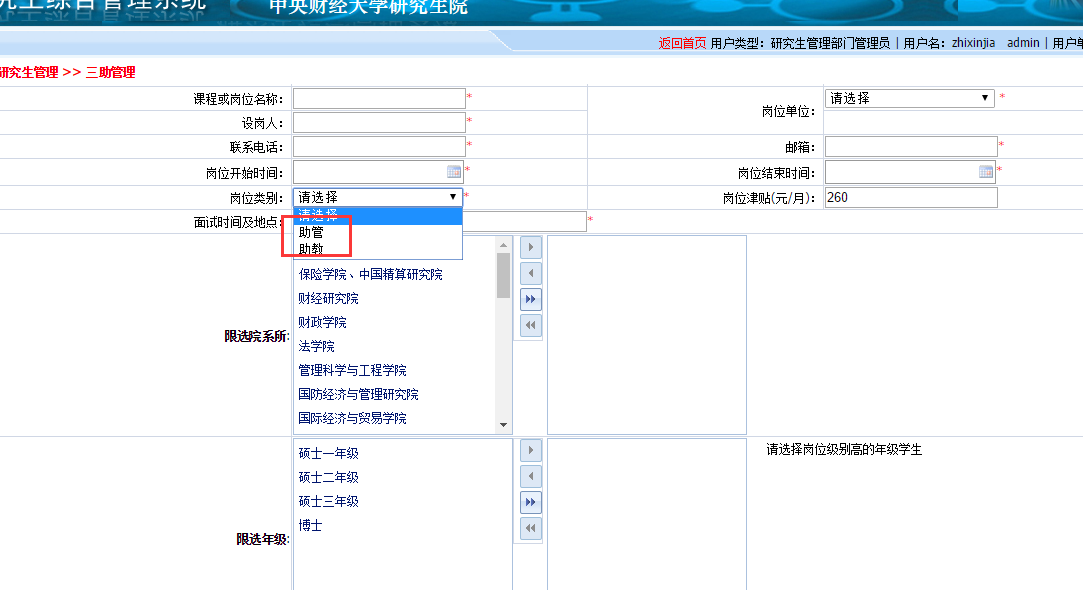
Task: Click the 课程或岗位名称 input field
Action: tap(379, 99)
